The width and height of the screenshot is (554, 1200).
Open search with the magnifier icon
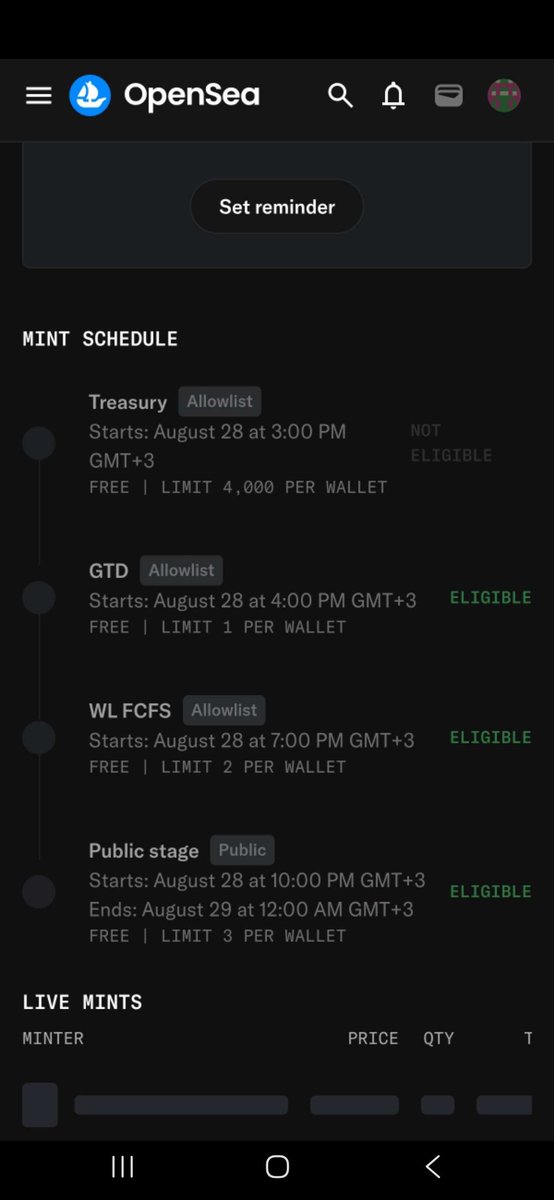pos(340,96)
